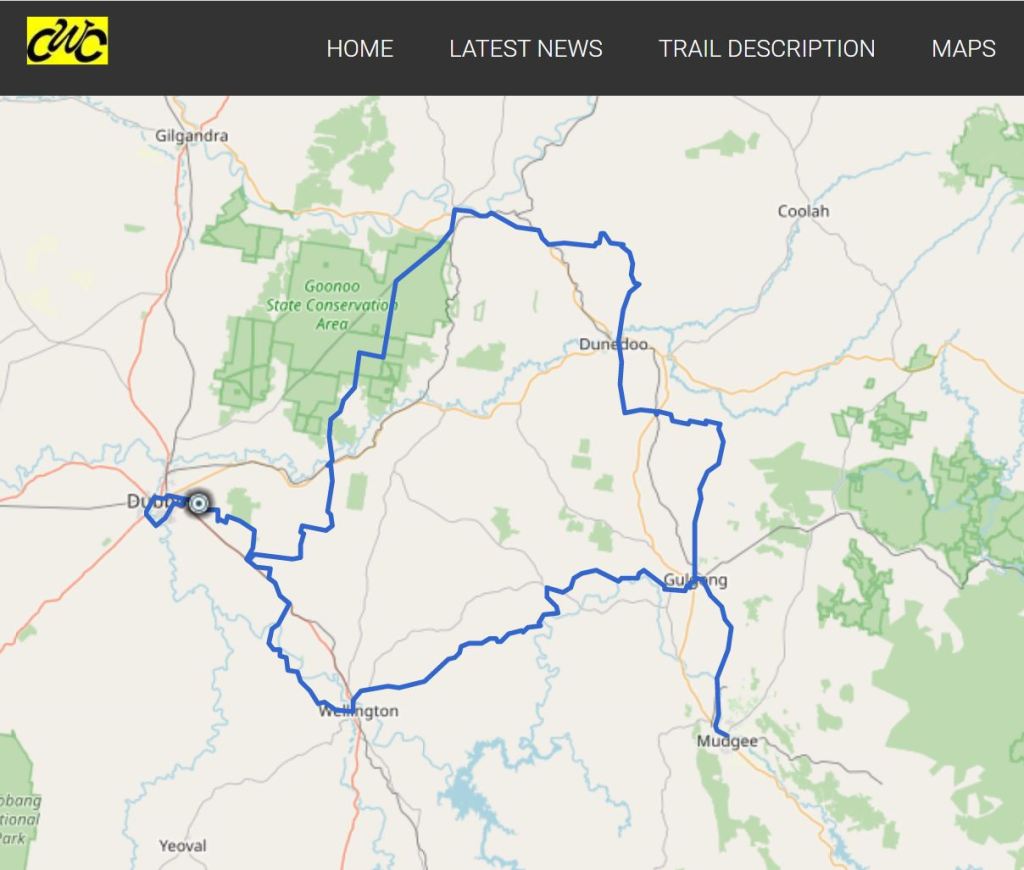The height and width of the screenshot is (870, 1024).
Task: Click the Wellington town label
Action: [x=359, y=711]
